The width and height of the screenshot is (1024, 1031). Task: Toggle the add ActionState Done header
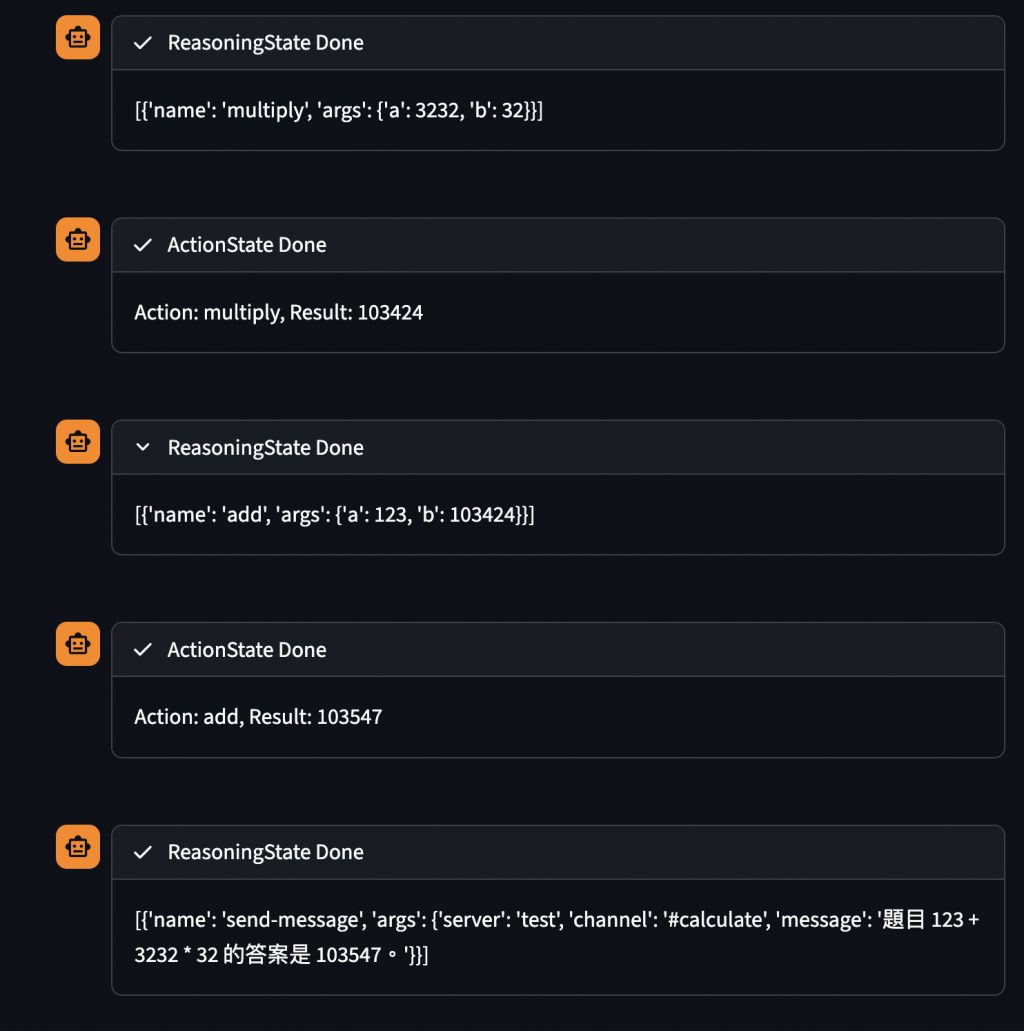point(558,650)
